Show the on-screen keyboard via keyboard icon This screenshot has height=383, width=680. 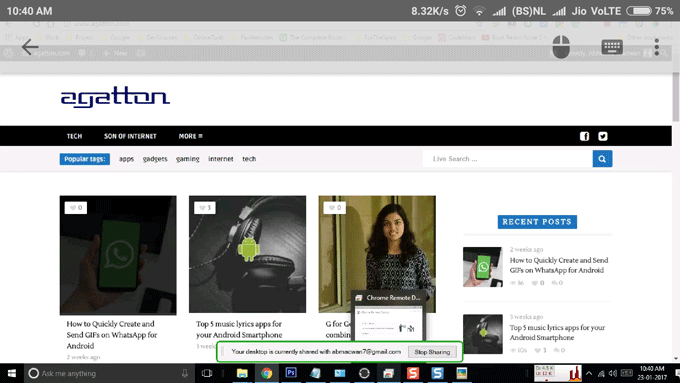tap(612, 47)
